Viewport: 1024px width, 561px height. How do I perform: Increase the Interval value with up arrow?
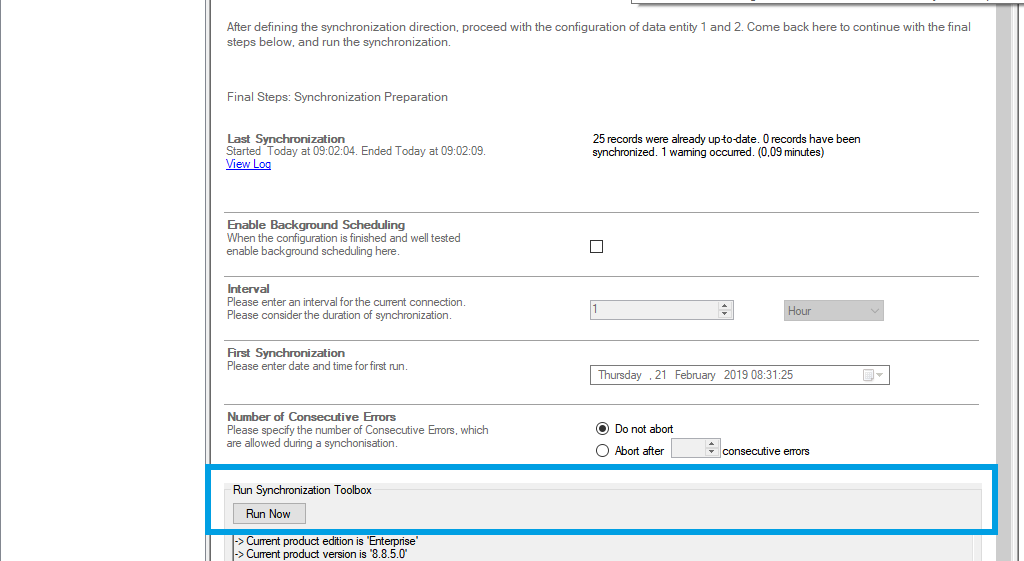pos(725,306)
